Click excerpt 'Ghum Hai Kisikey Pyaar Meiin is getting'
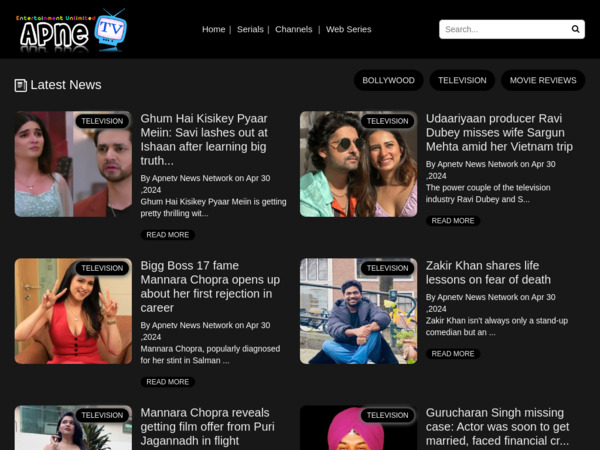 (x=213, y=202)
